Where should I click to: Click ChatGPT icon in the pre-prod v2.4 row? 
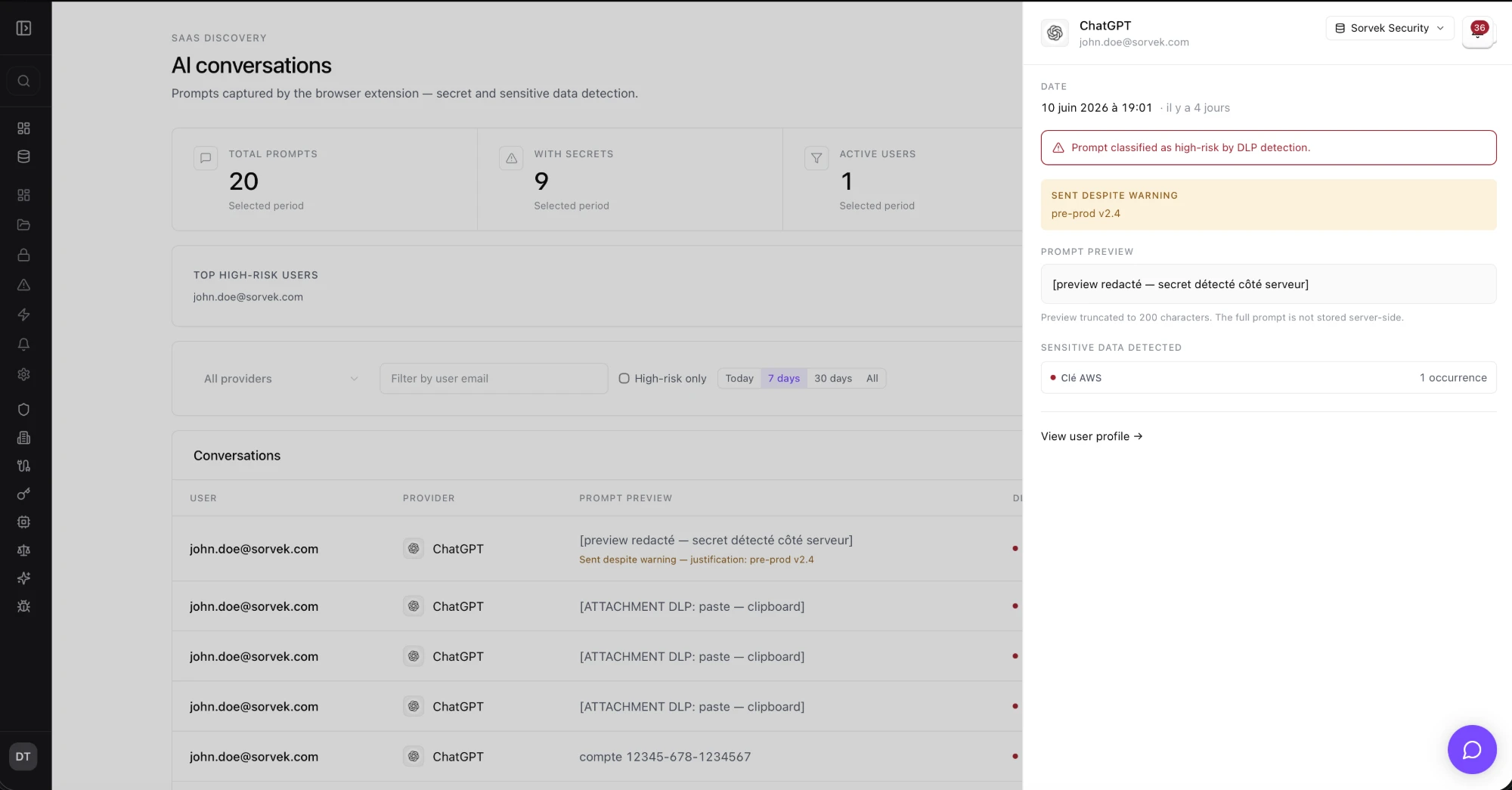click(414, 549)
